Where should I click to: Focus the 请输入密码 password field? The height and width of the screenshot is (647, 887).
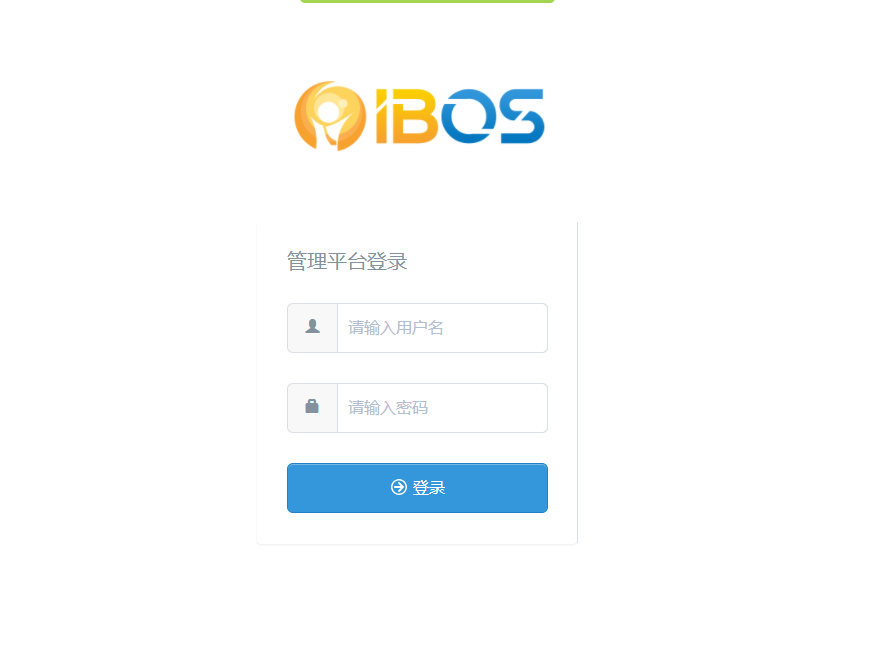[x=442, y=408]
